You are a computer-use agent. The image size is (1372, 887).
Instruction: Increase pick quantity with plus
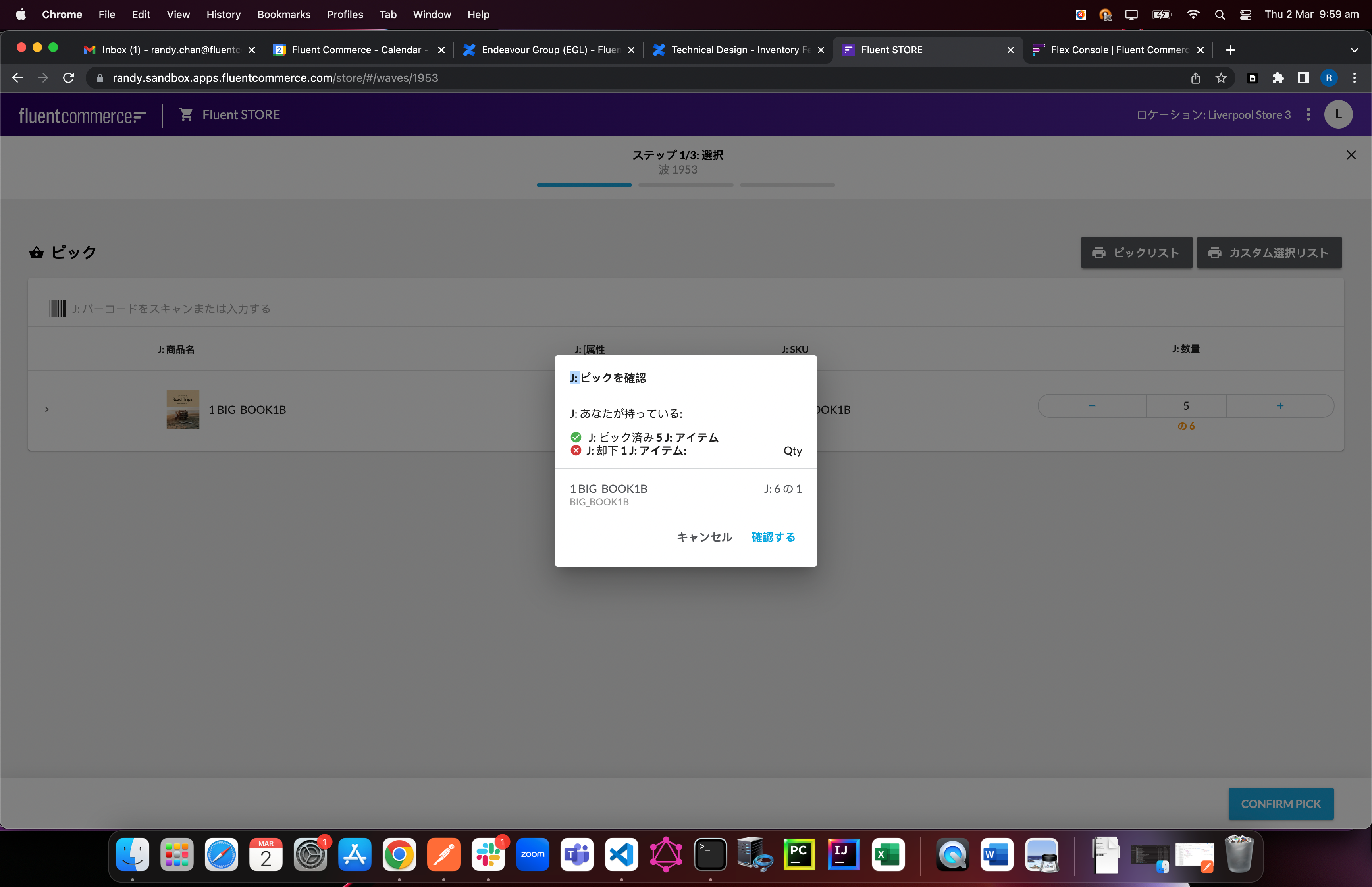point(1280,406)
